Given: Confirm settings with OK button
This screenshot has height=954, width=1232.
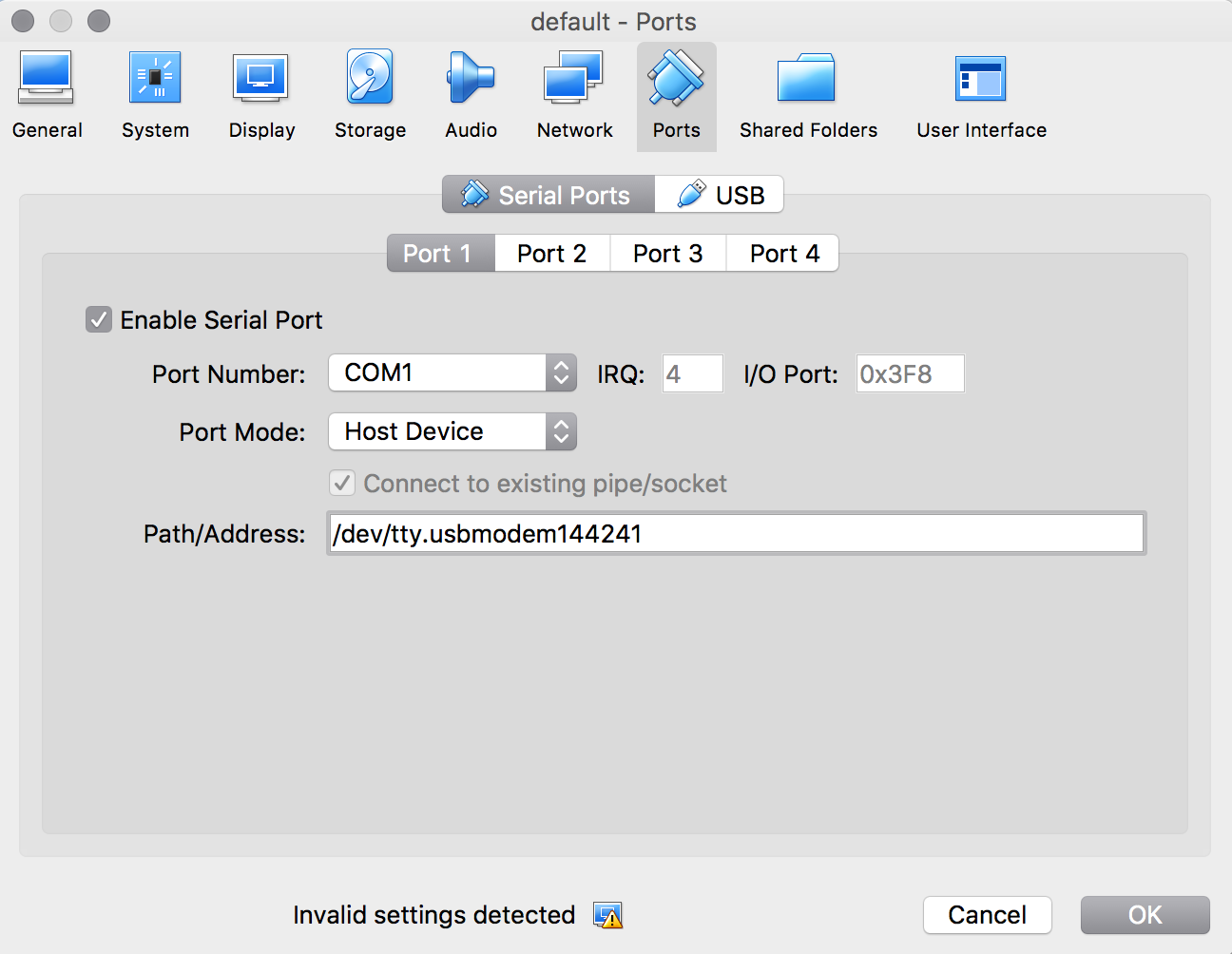Looking at the screenshot, I should click(1145, 914).
